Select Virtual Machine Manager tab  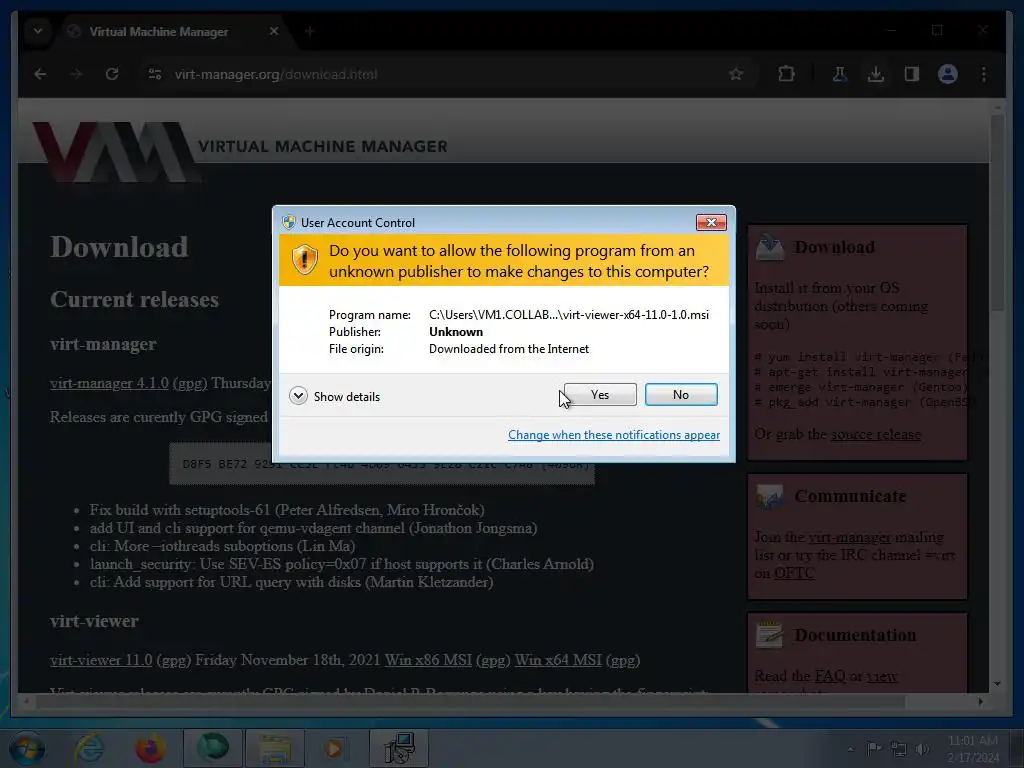[171, 31]
